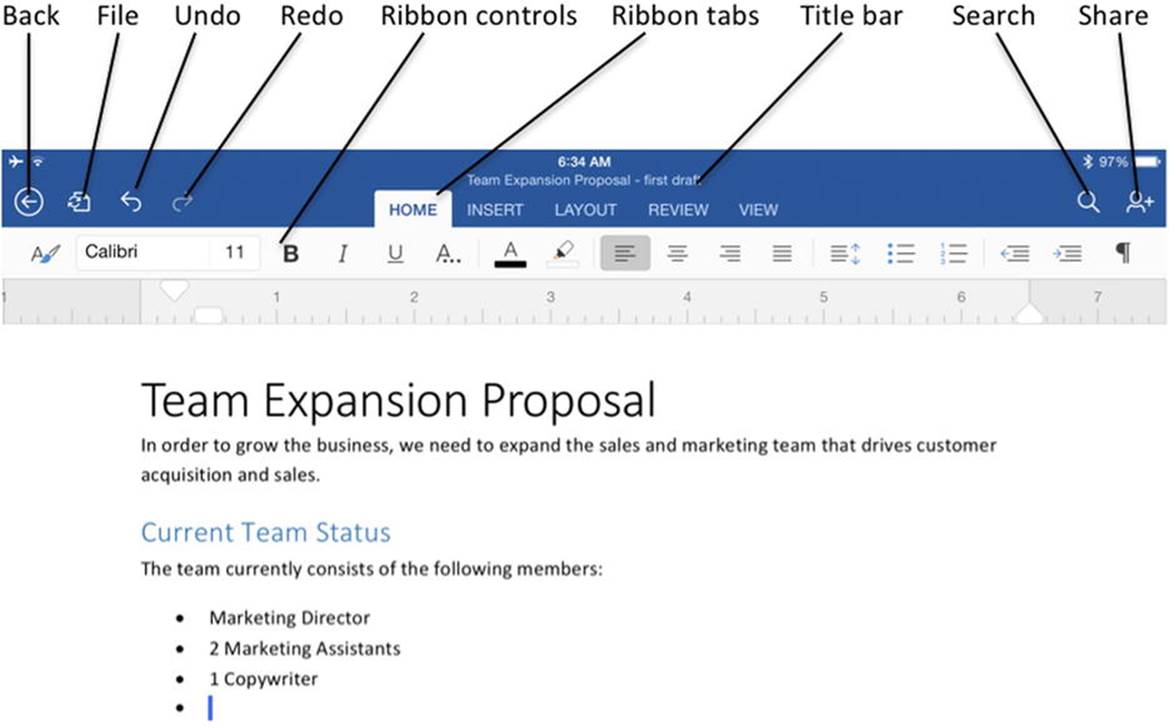This screenshot has width=1169, height=728.
Task: Toggle Bold formatting
Action: click(x=291, y=254)
